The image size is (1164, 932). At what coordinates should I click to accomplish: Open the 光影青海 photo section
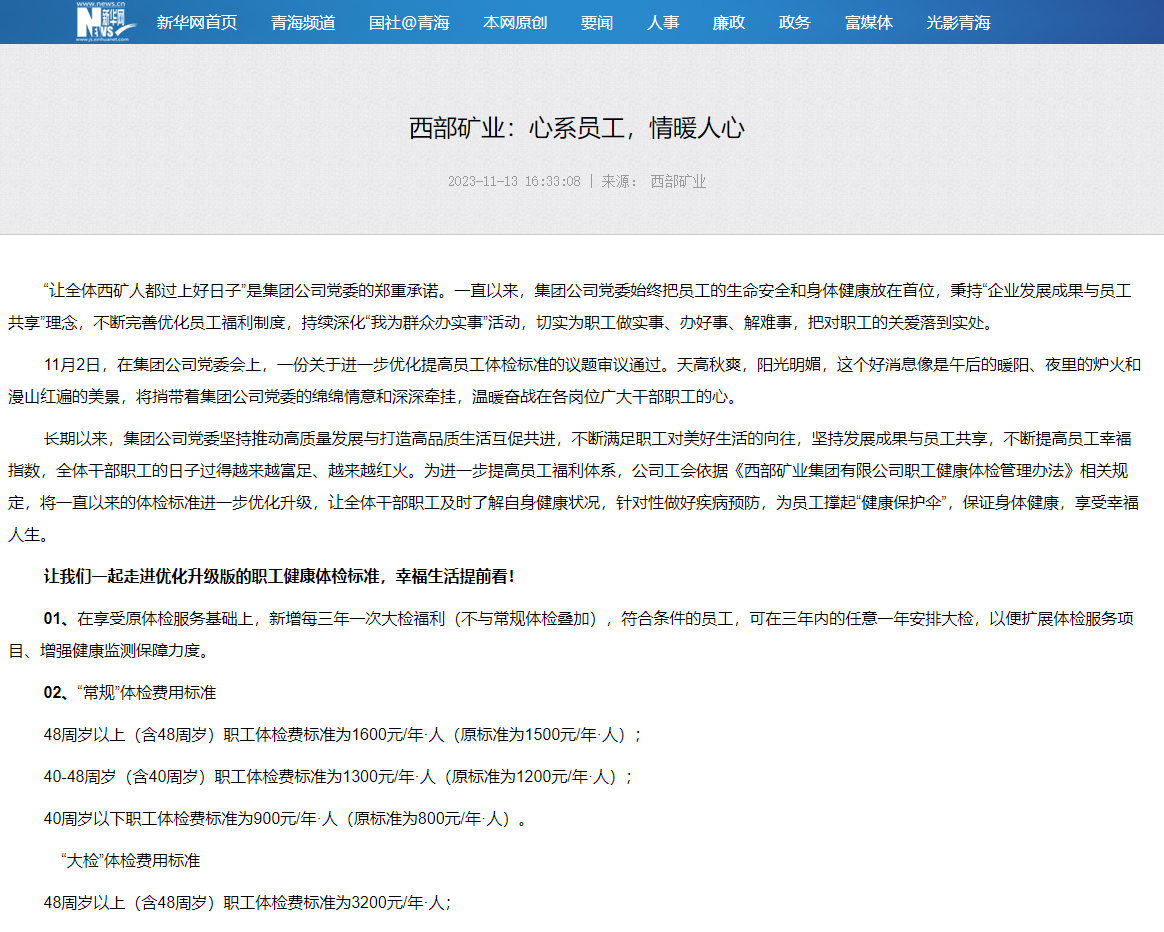[x=958, y=22]
